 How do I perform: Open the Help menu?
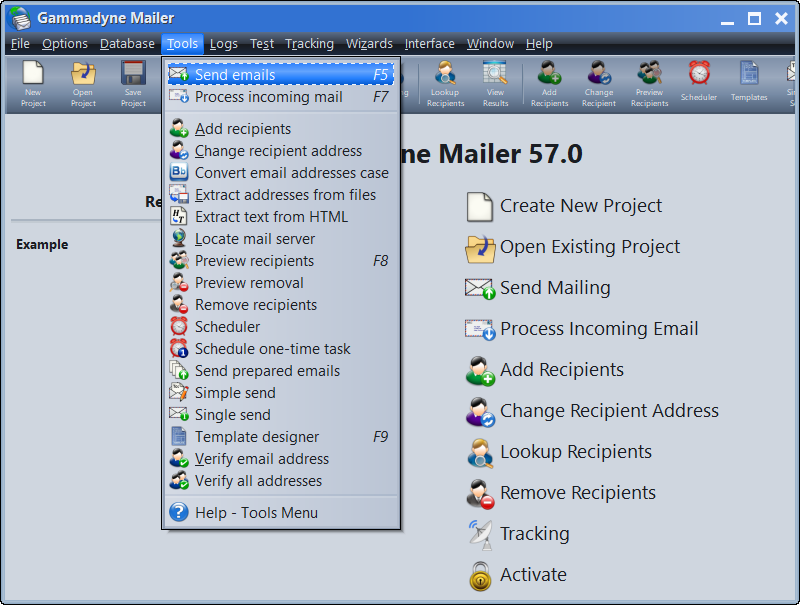539,44
